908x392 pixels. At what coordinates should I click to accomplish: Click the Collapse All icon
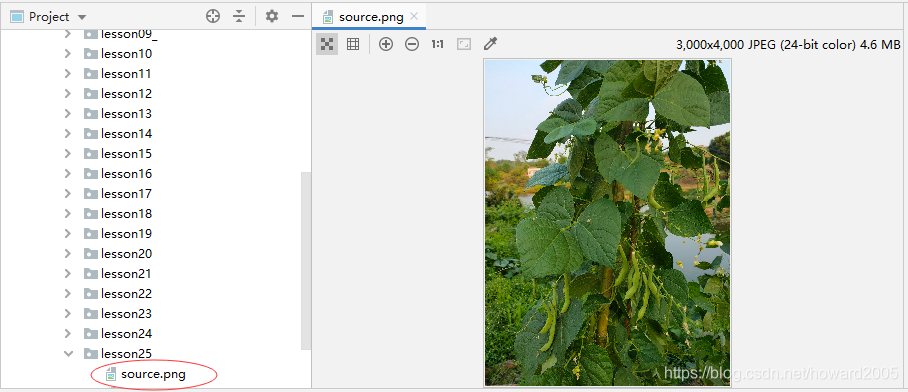click(239, 17)
